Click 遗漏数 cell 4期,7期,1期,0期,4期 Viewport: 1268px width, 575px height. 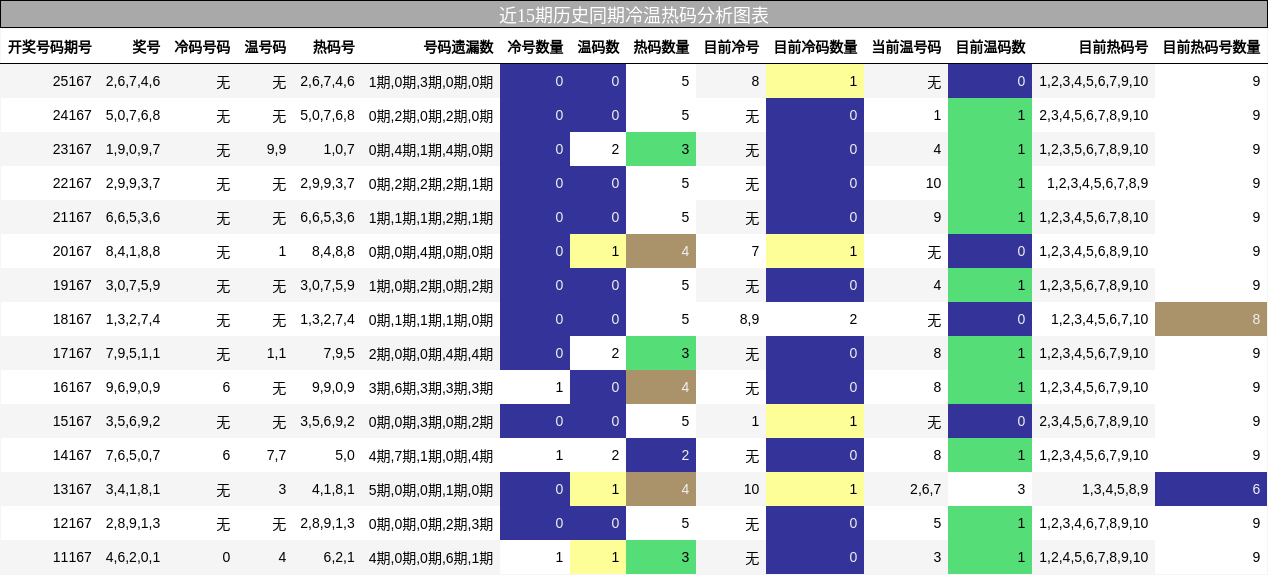431,455
